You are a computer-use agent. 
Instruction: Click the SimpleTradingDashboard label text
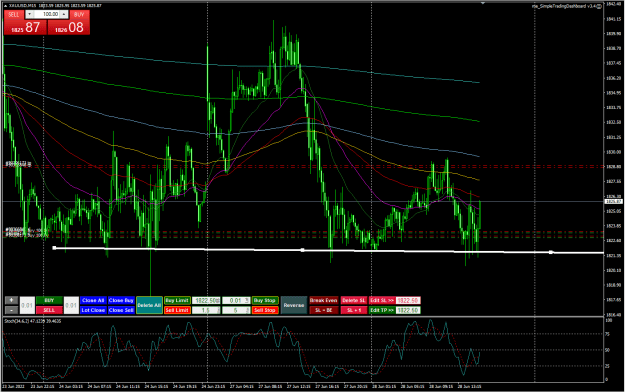point(565,6)
